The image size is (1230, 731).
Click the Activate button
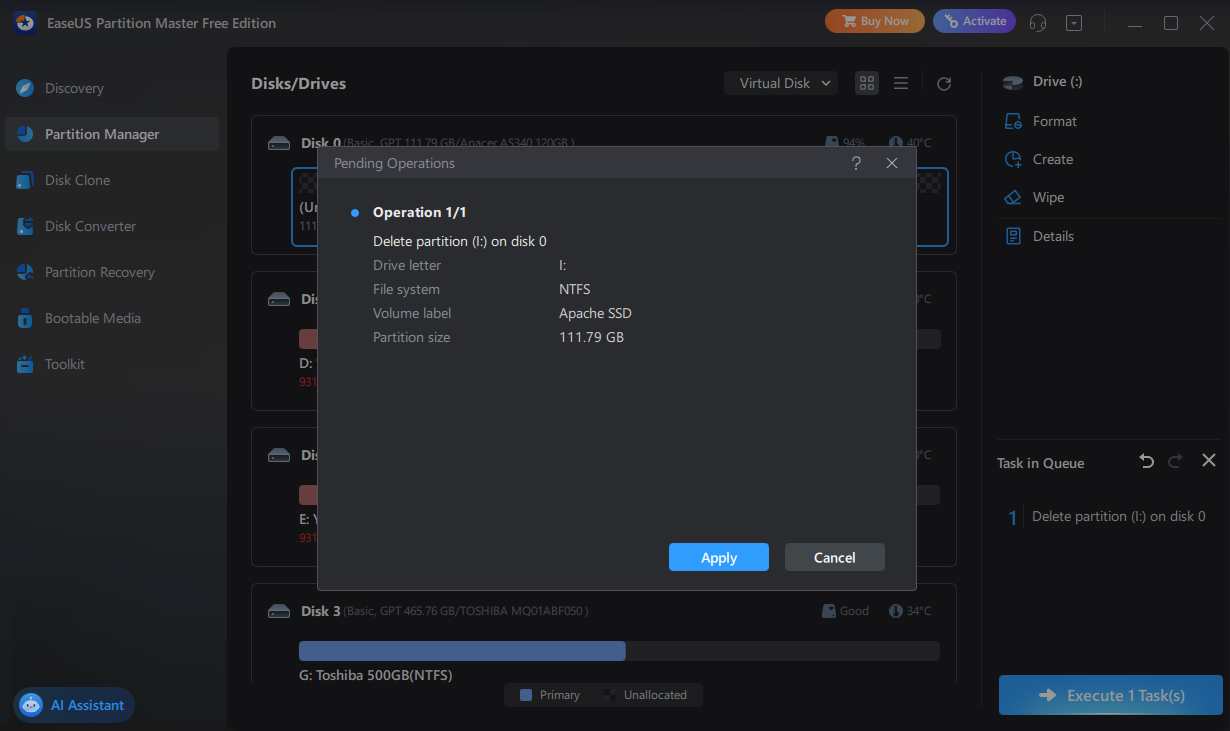(x=974, y=21)
